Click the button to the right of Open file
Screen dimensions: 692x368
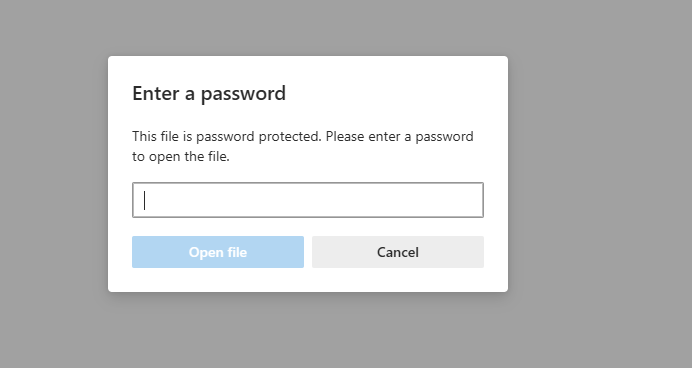[x=398, y=252]
